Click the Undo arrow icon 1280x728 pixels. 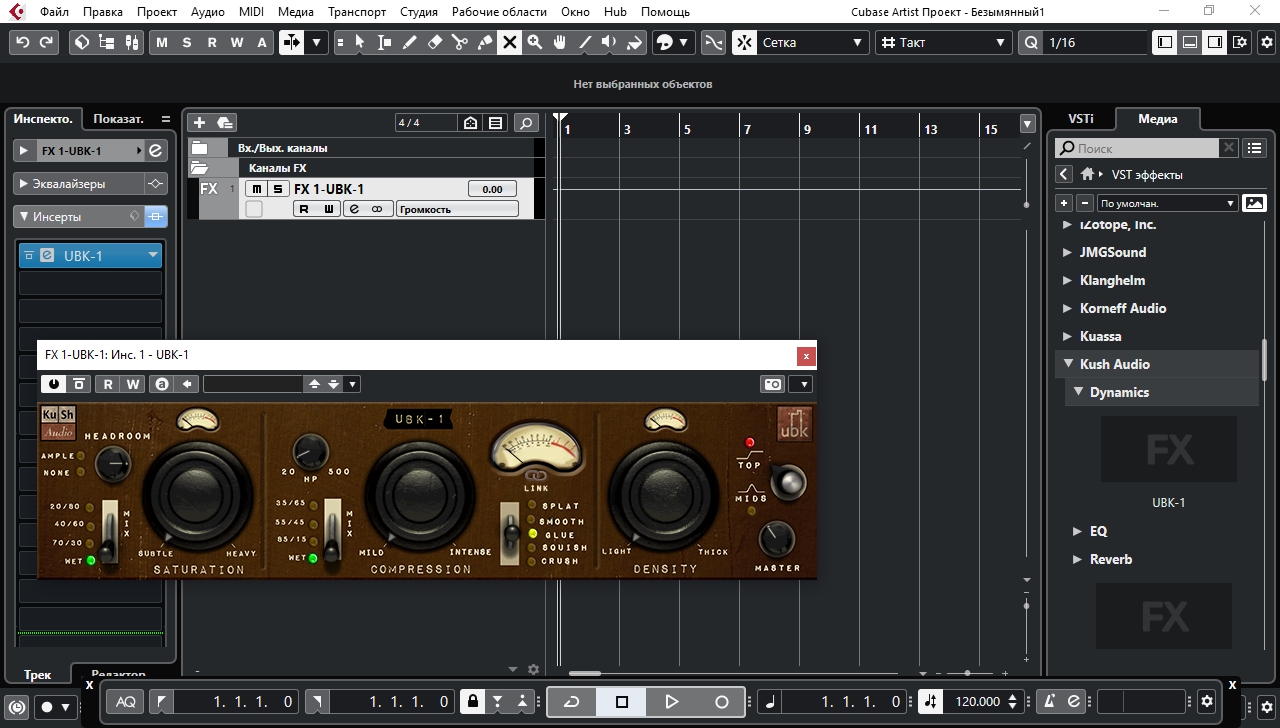[x=23, y=43]
